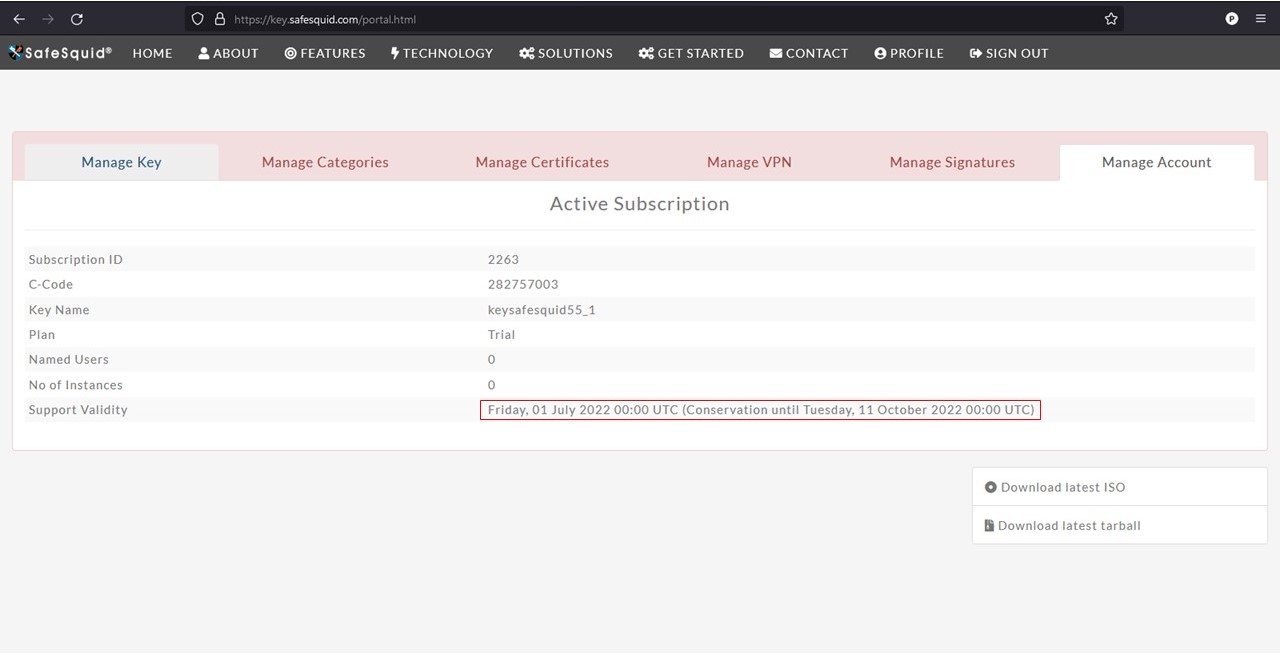1280x655 pixels.
Task: Open the GET STARTED navigation item
Action: point(691,53)
